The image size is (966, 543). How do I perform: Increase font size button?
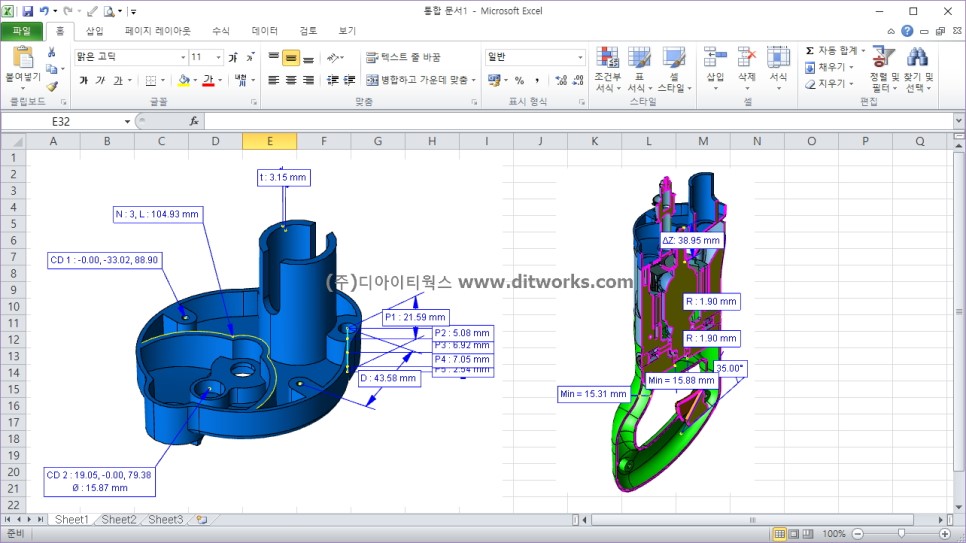pos(233,57)
